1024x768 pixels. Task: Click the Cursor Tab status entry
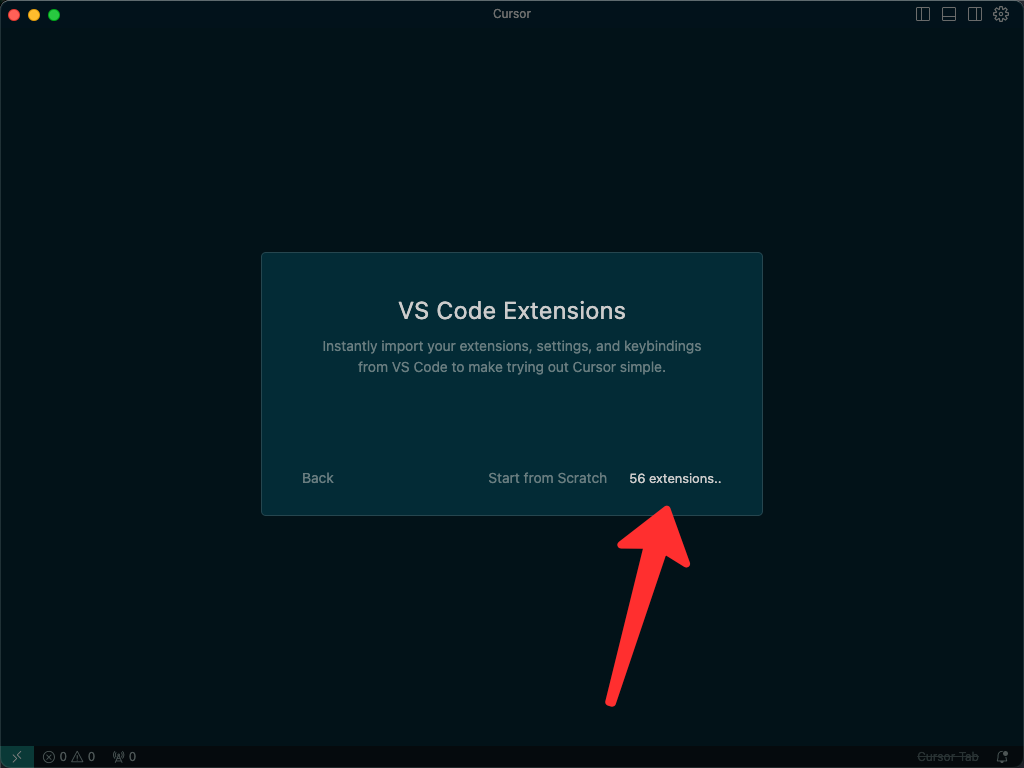tap(948, 757)
